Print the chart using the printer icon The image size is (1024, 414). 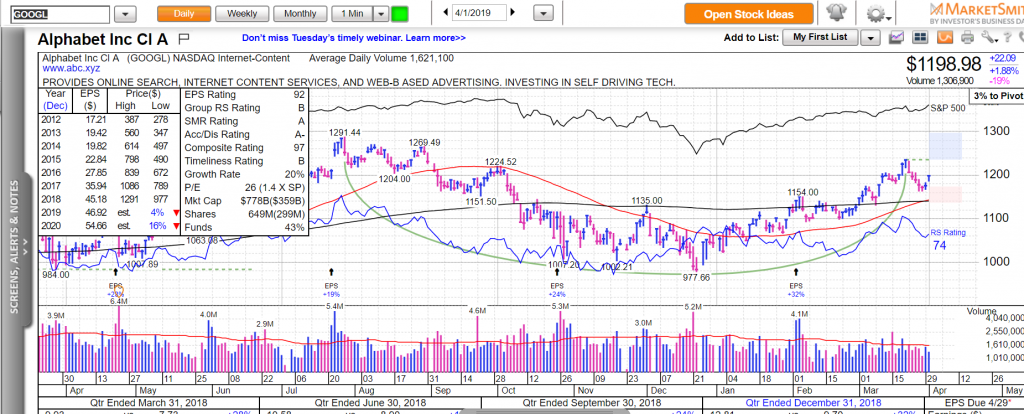pyautogui.click(x=967, y=37)
